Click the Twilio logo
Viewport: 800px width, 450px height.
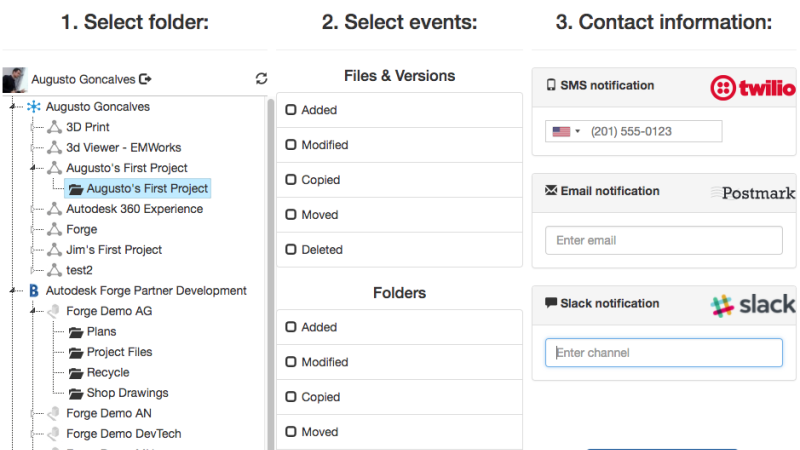tap(752, 89)
